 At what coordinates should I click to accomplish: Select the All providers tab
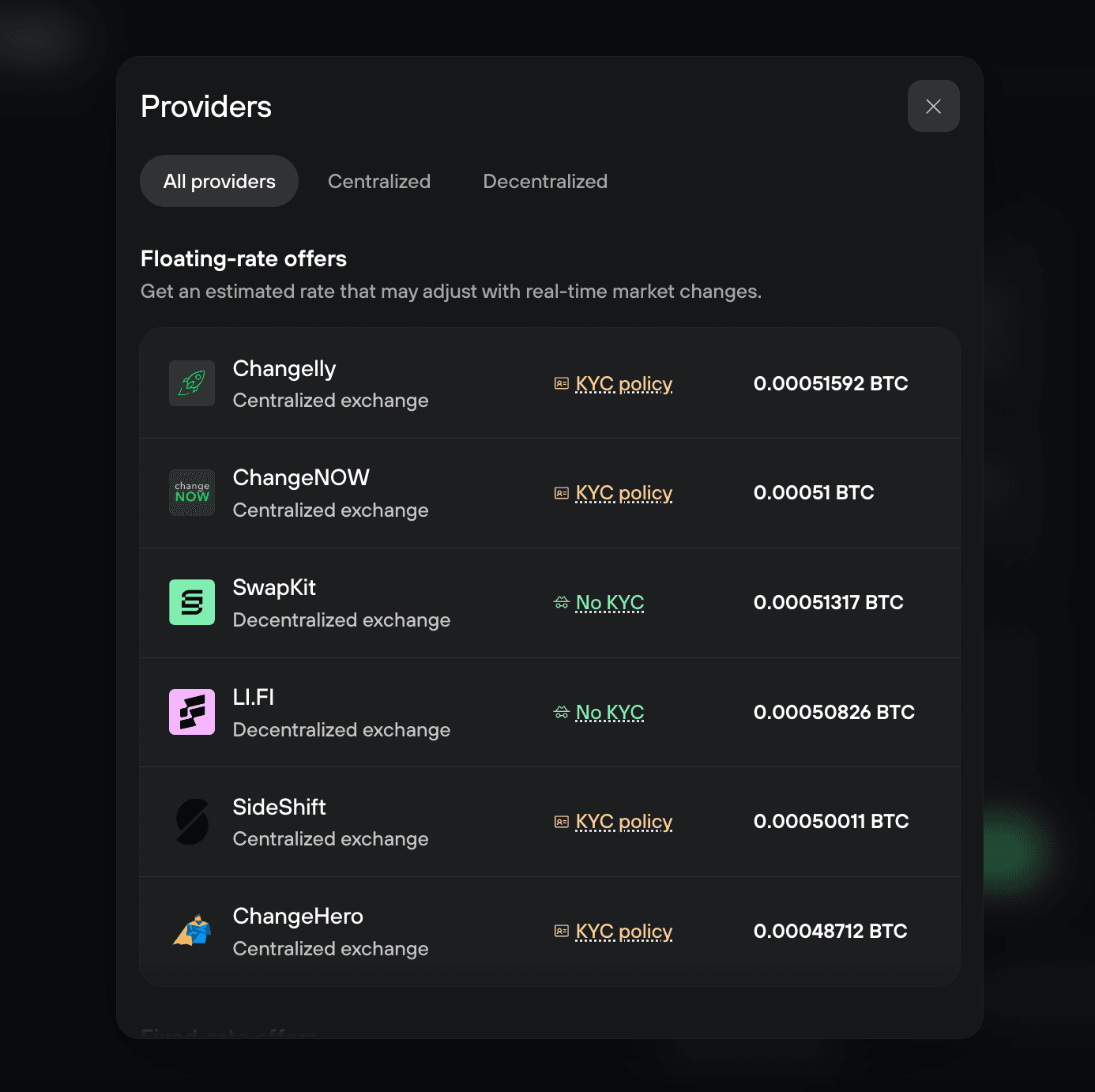click(x=219, y=181)
